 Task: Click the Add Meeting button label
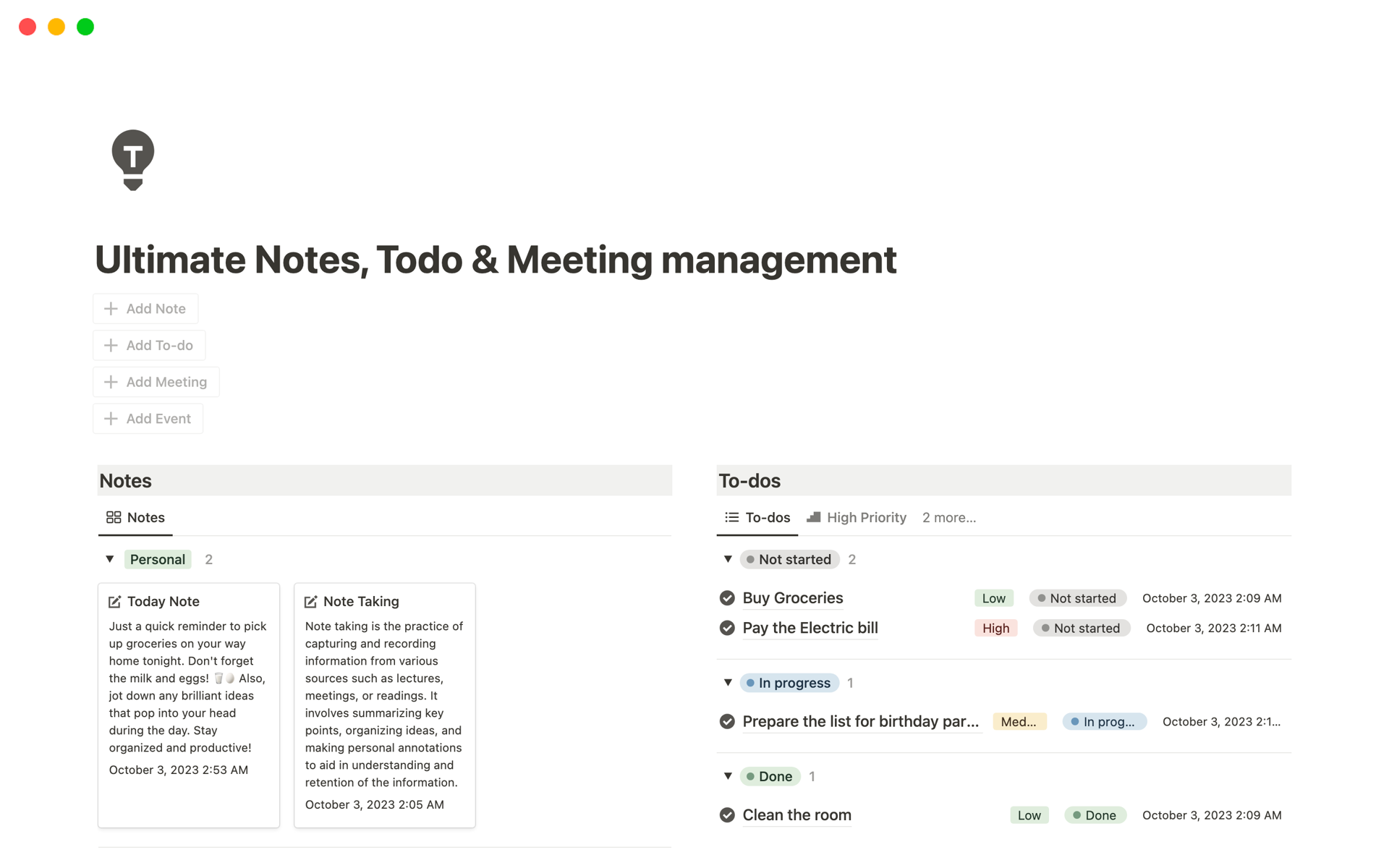click(166, 382)
